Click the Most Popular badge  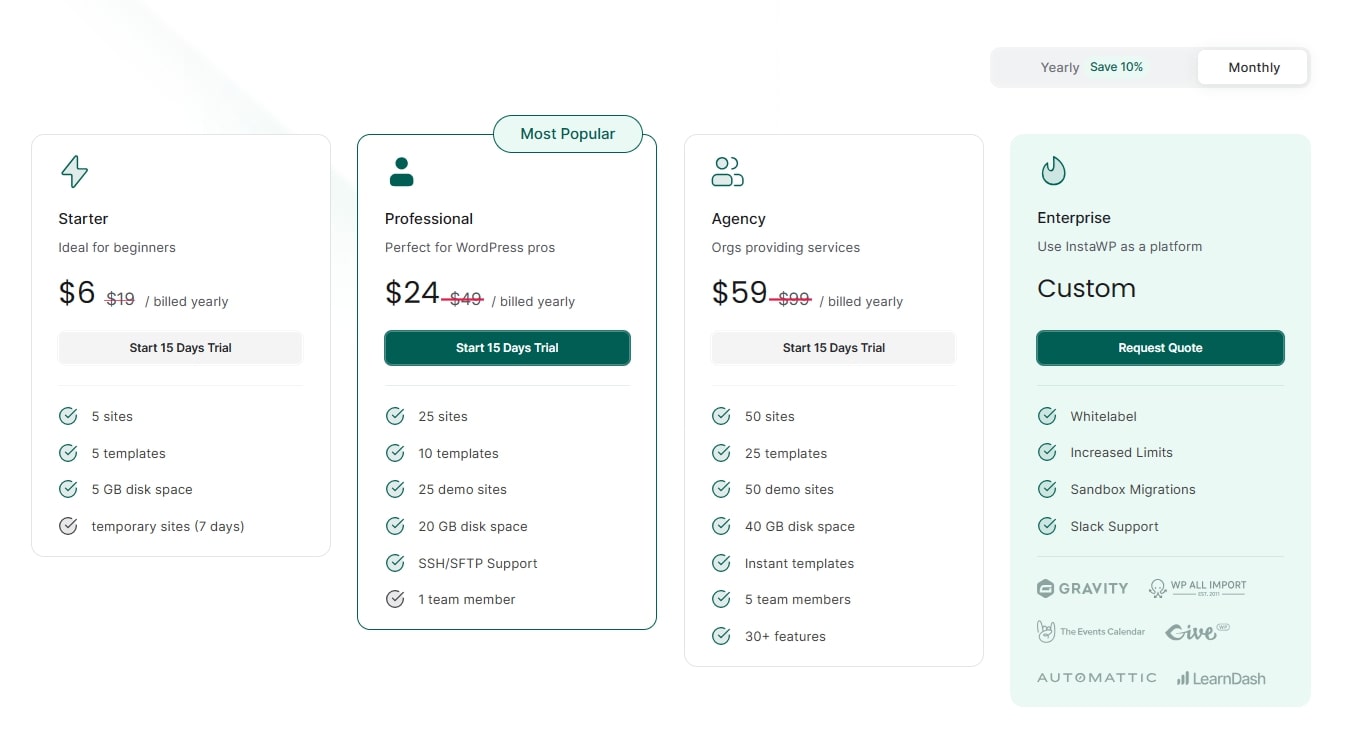568,134
